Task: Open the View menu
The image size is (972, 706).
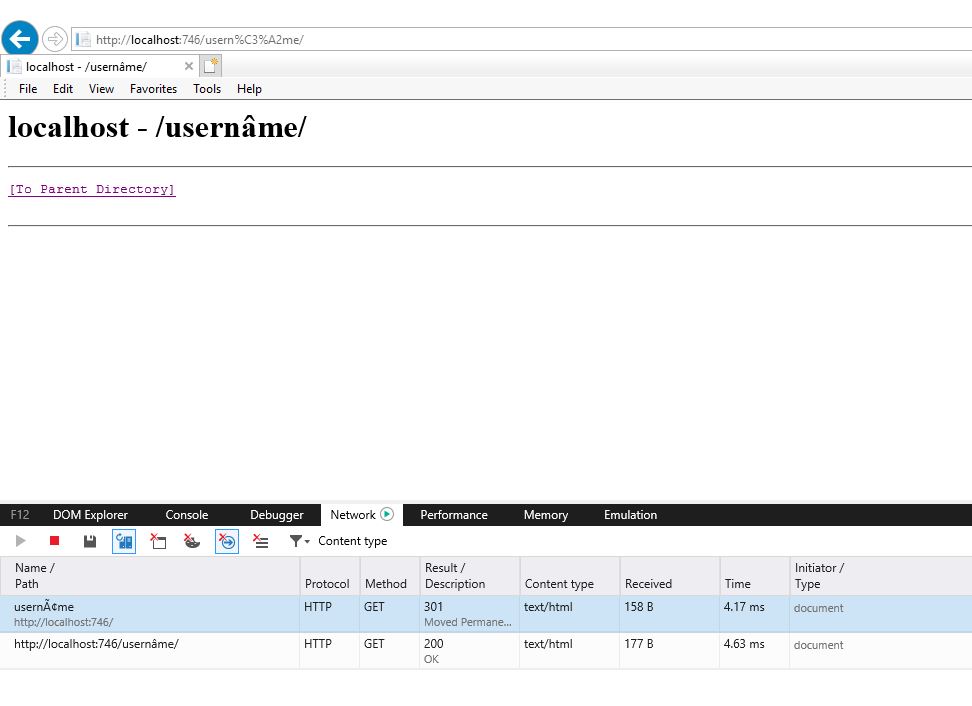Action: click(x=101, y=89)
